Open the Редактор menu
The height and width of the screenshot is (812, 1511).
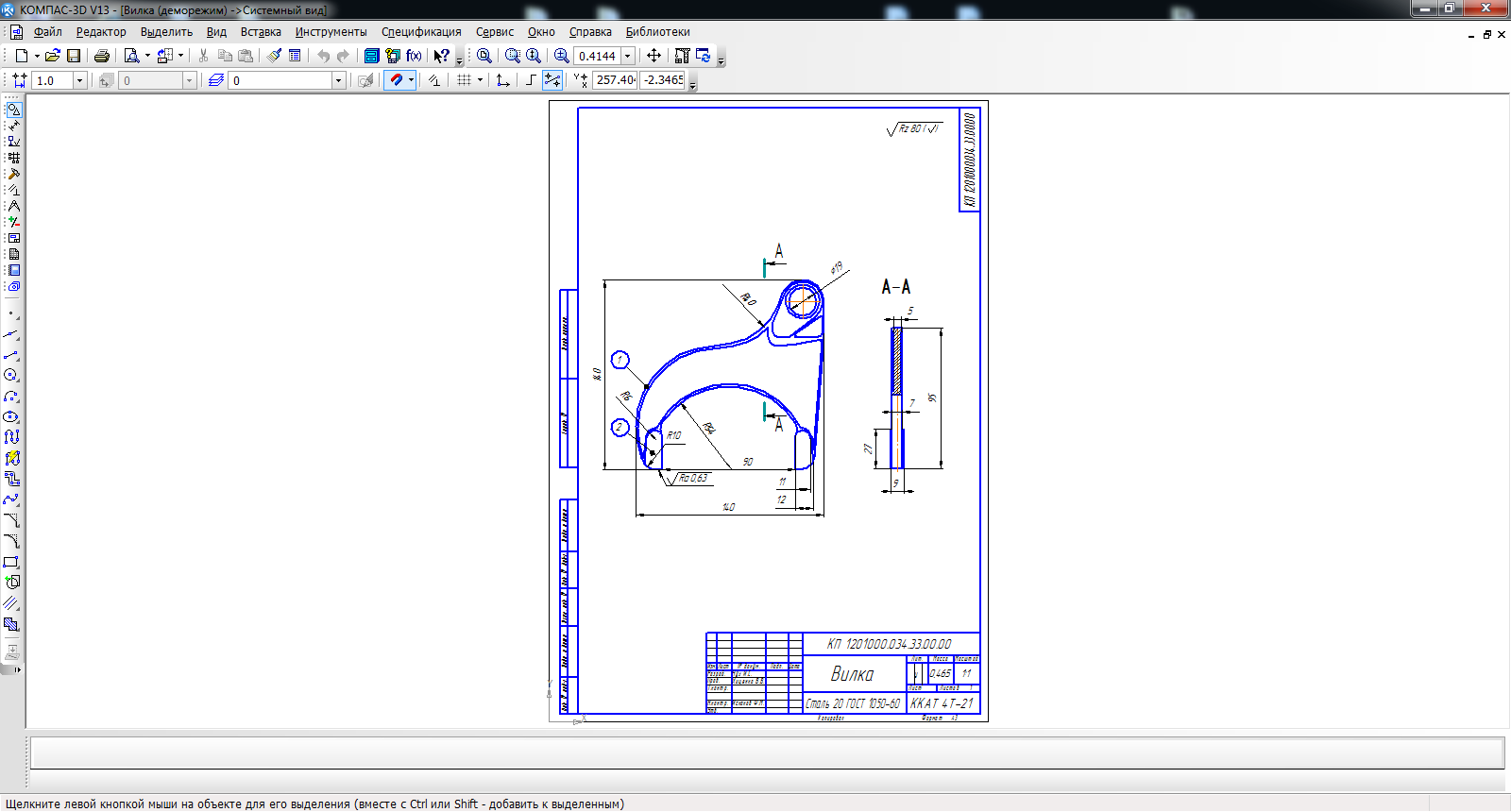[x=101, y=32]
